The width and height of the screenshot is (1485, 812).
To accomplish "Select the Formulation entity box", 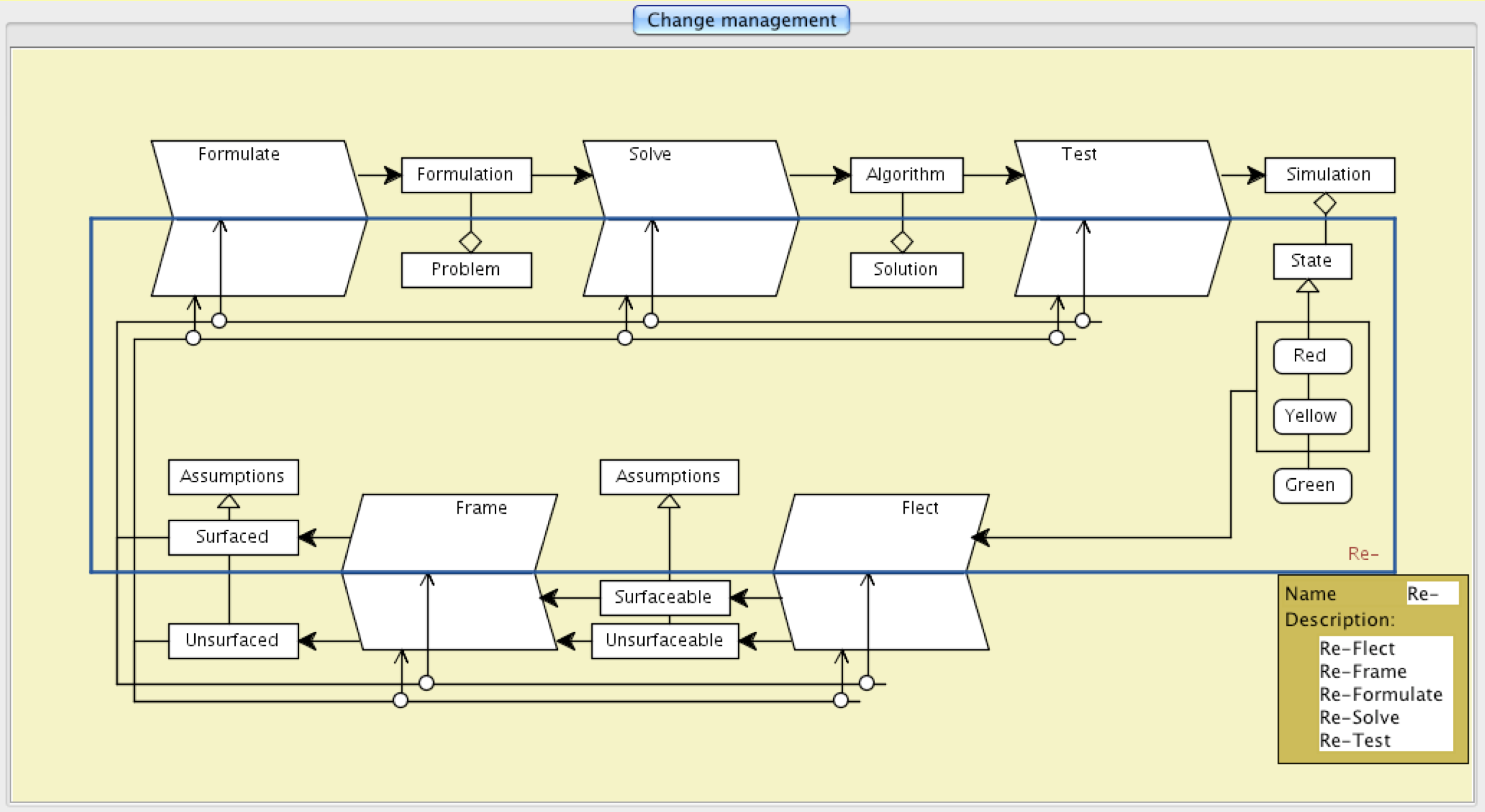I will [466, 175].
